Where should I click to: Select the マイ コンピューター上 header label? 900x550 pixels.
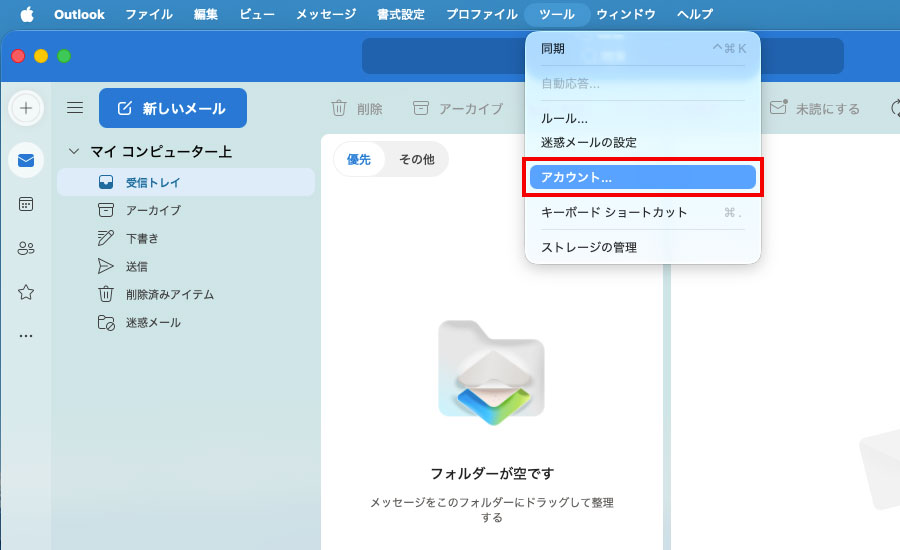pos(161,152)
